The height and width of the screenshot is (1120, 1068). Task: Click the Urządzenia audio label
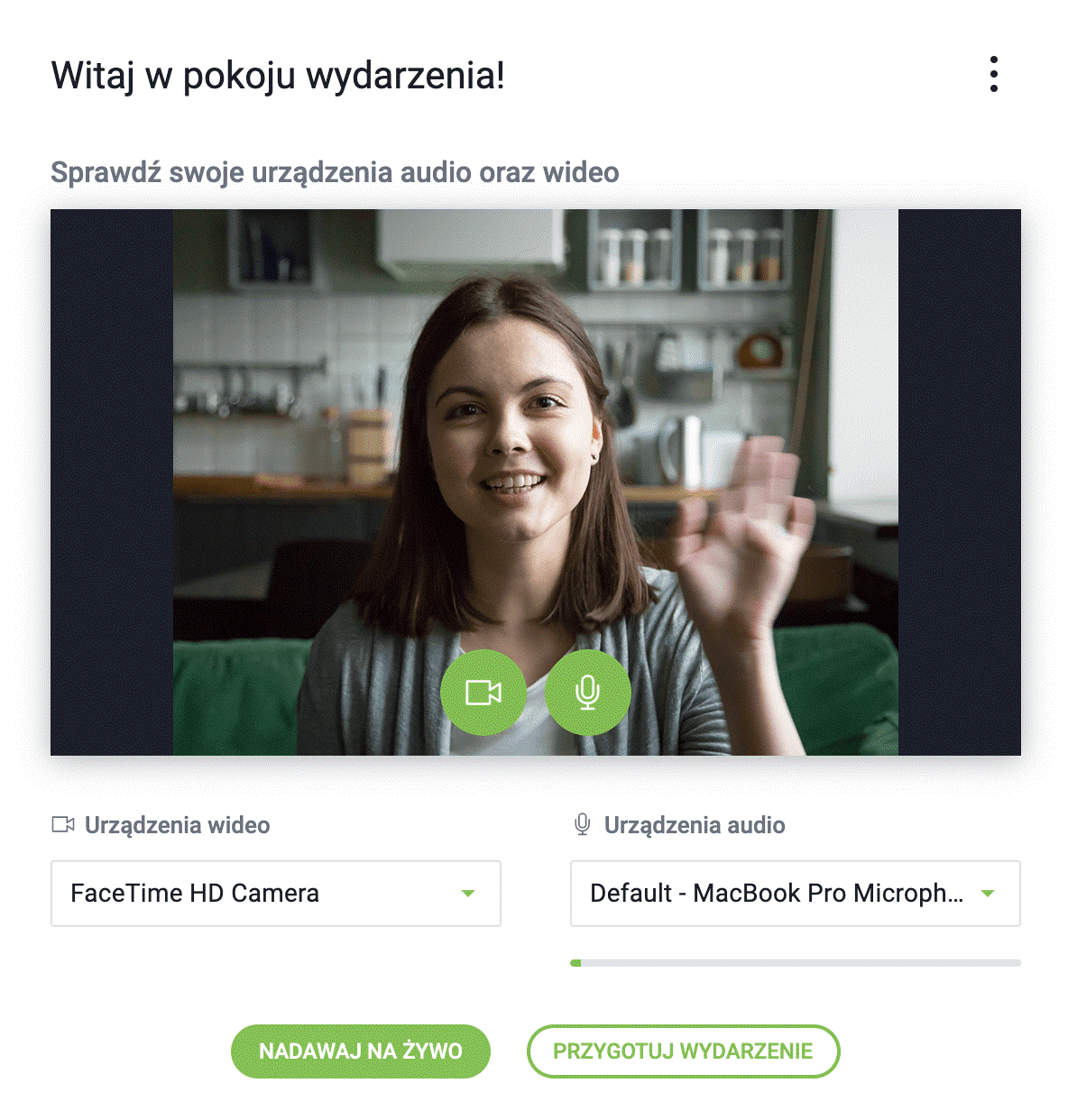pos(695,825)
